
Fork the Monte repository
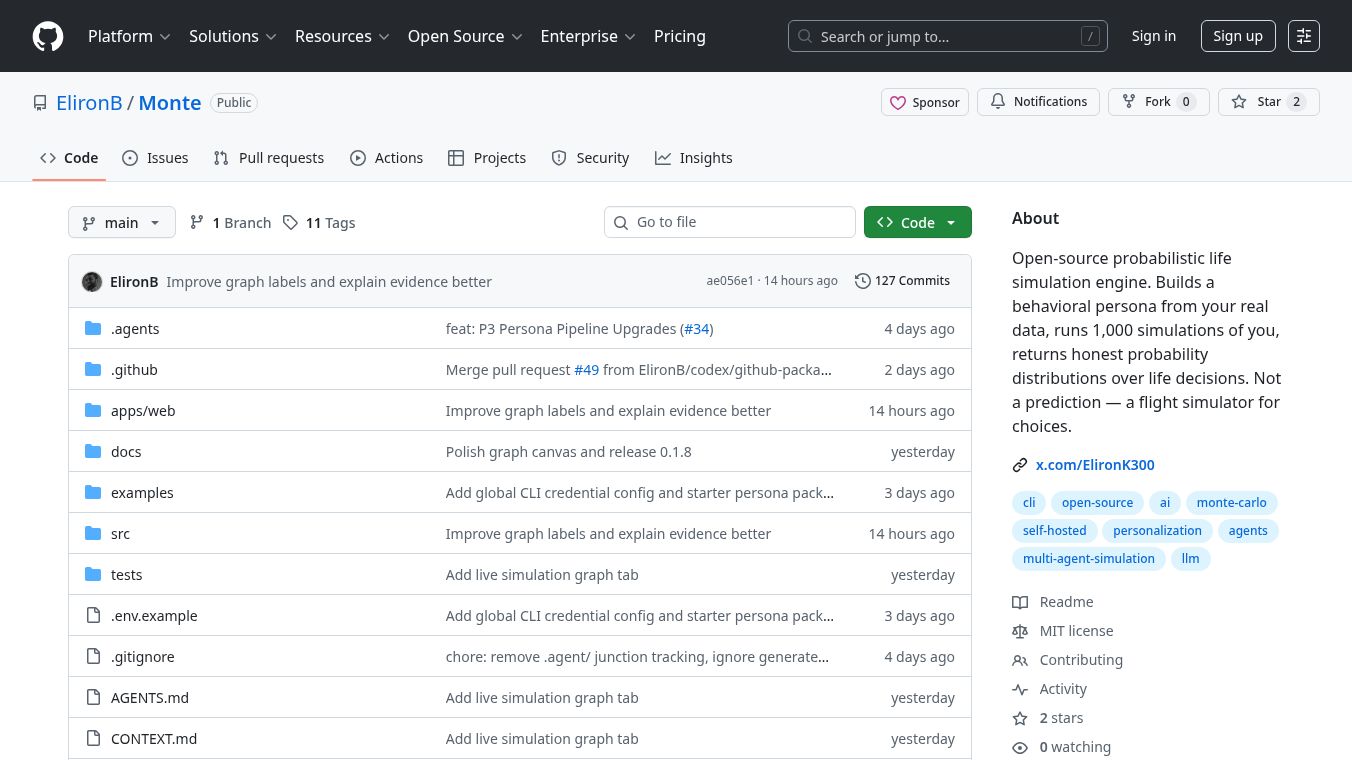1158,102
